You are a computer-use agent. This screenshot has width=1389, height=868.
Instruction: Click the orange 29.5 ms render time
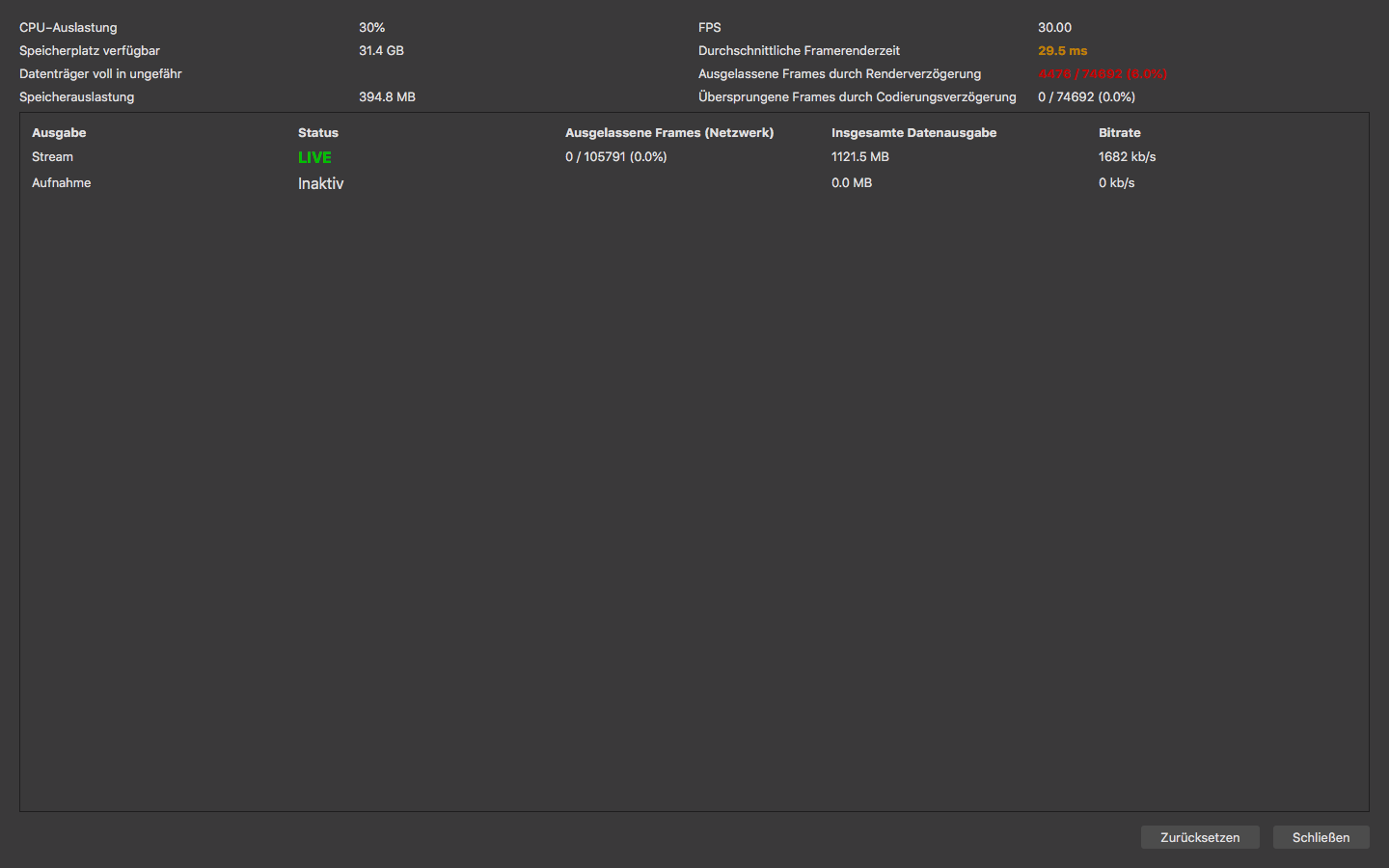[1062, 51]
